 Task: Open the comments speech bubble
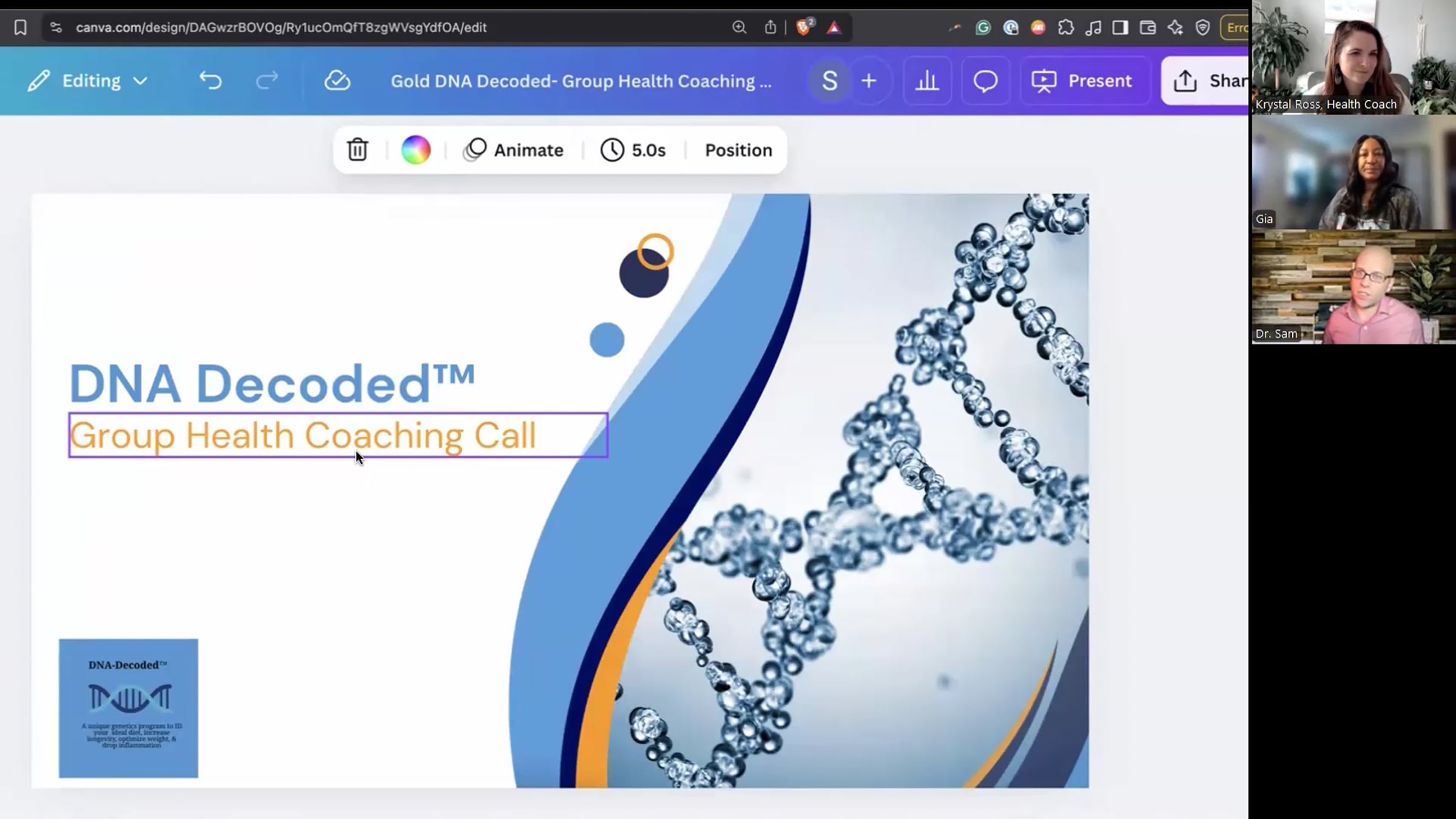[x=985, y=81]
